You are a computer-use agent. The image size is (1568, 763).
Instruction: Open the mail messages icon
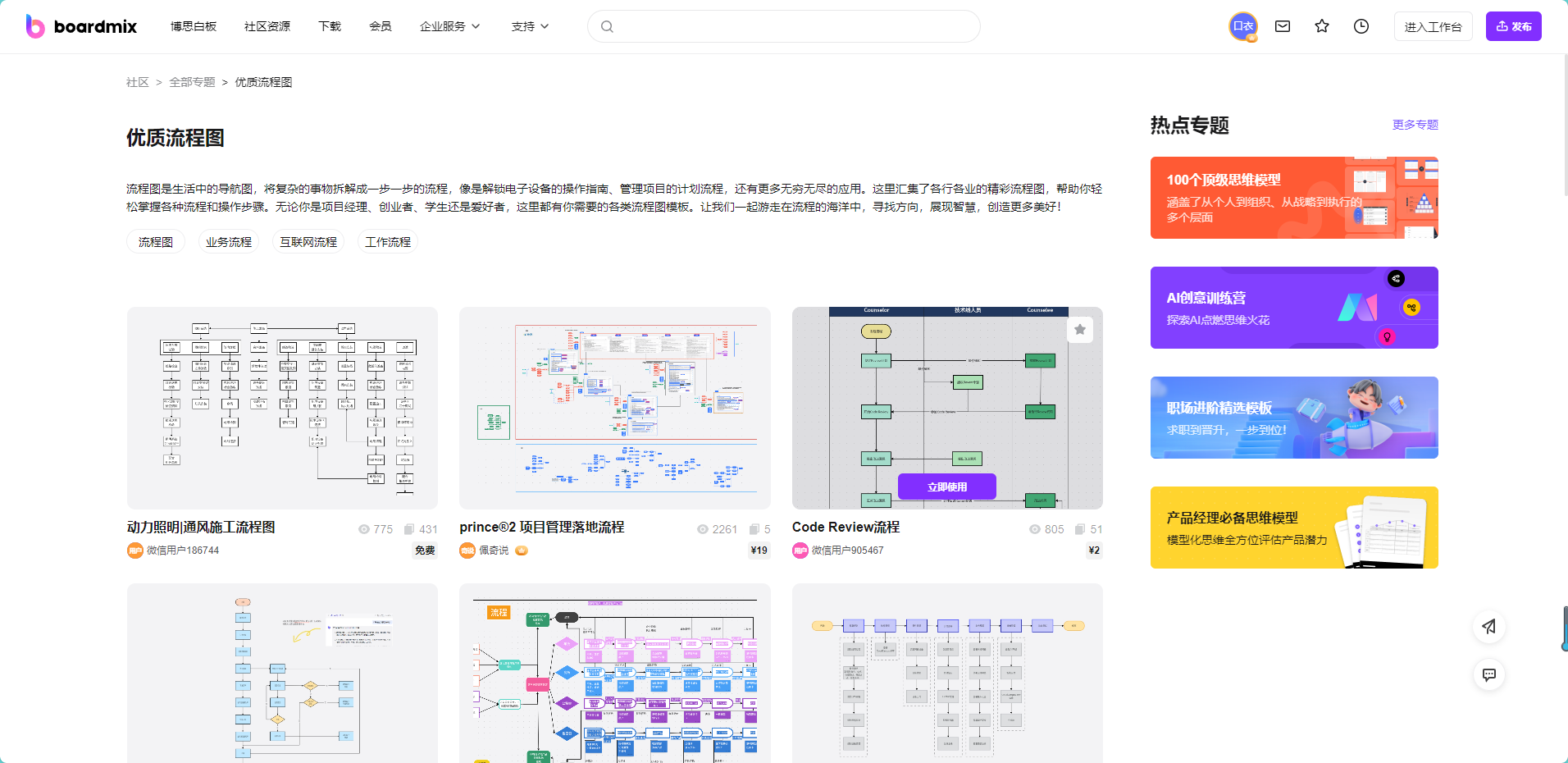click(1283, 26)
